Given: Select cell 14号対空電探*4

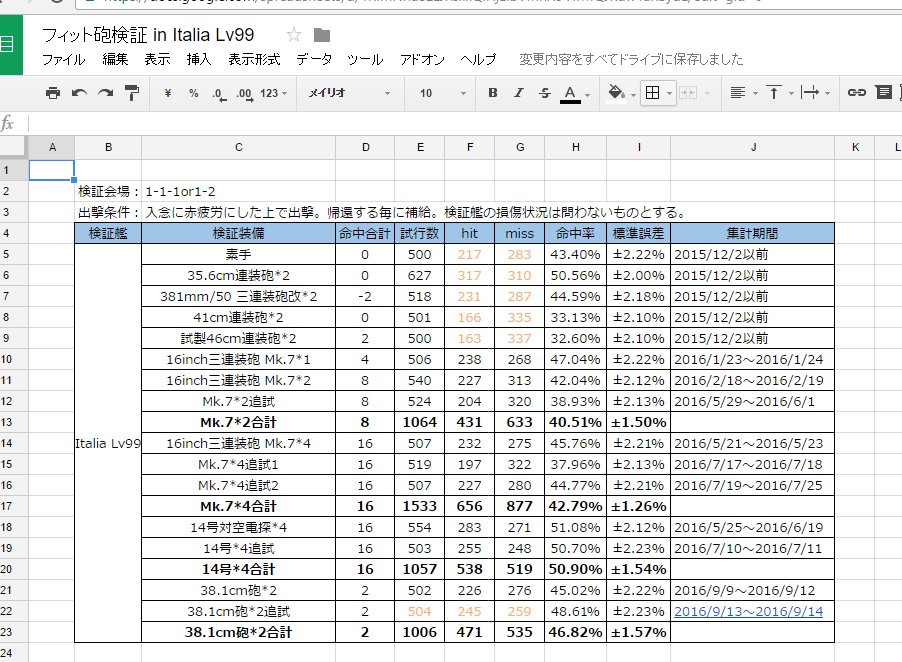Looking at the screenshot, I should (239, 527).
